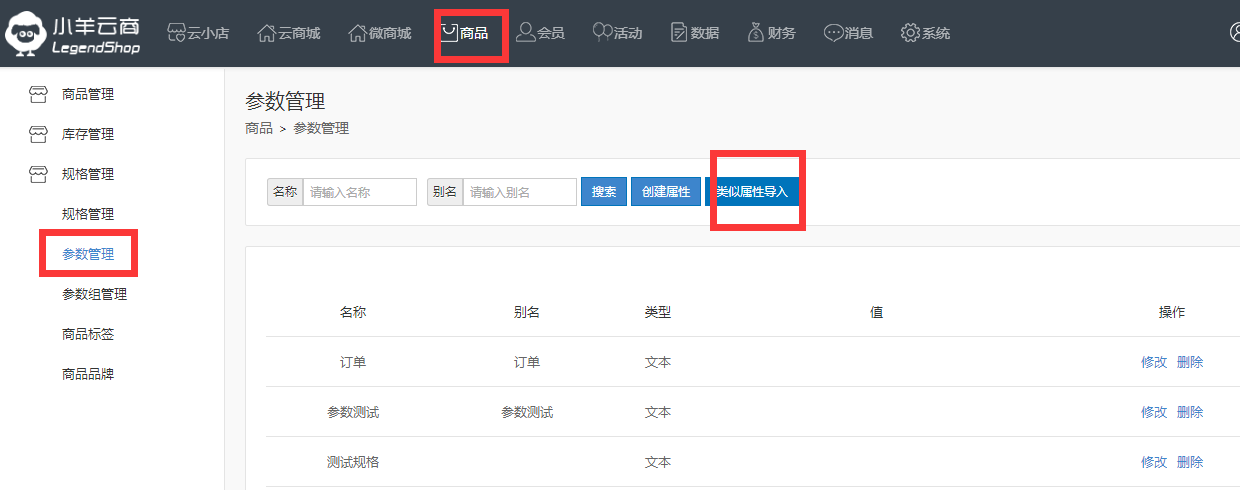Click 删除 for the 订单 row
The image size is (1240, 490).
point(1190,362)
